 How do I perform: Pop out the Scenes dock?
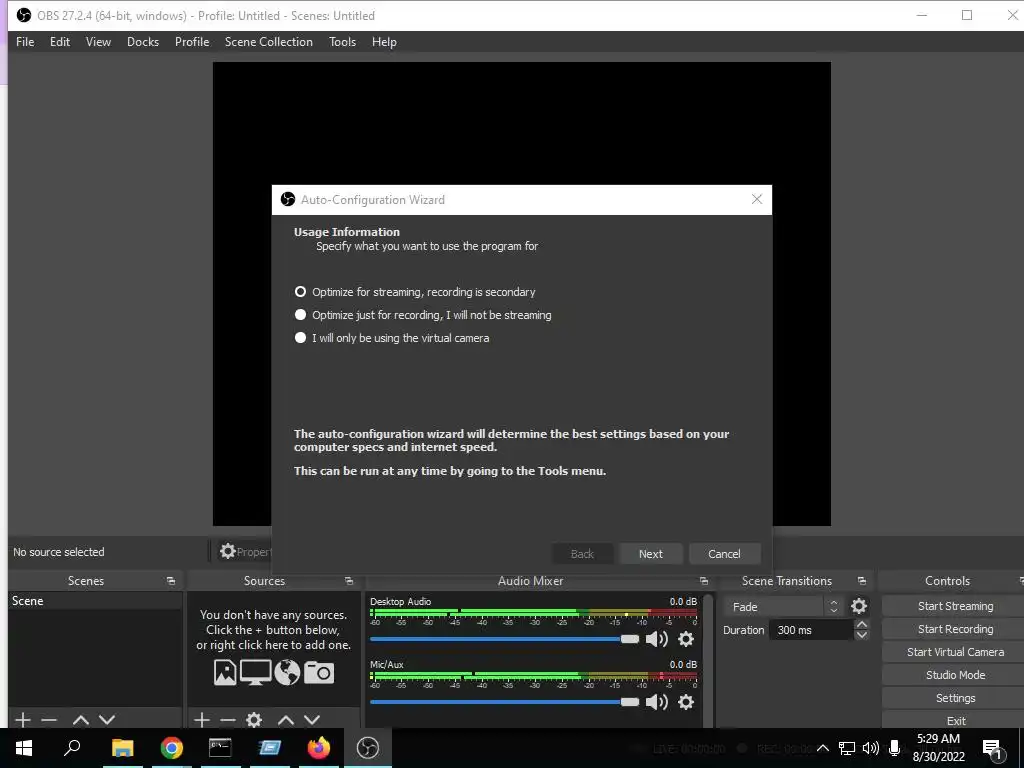click(171, 581)
